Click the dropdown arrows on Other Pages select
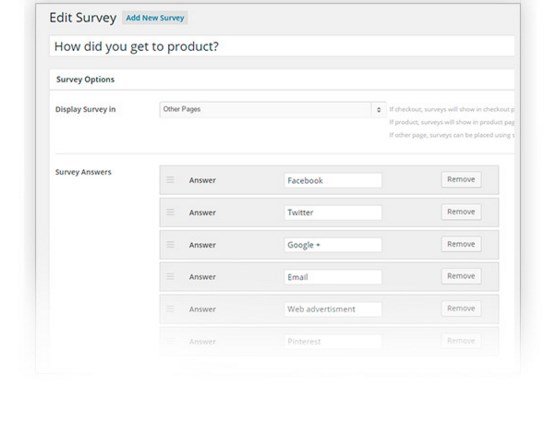Image resolution: width=548 pixels, height=428 pixels. click(x=378, y=110)
